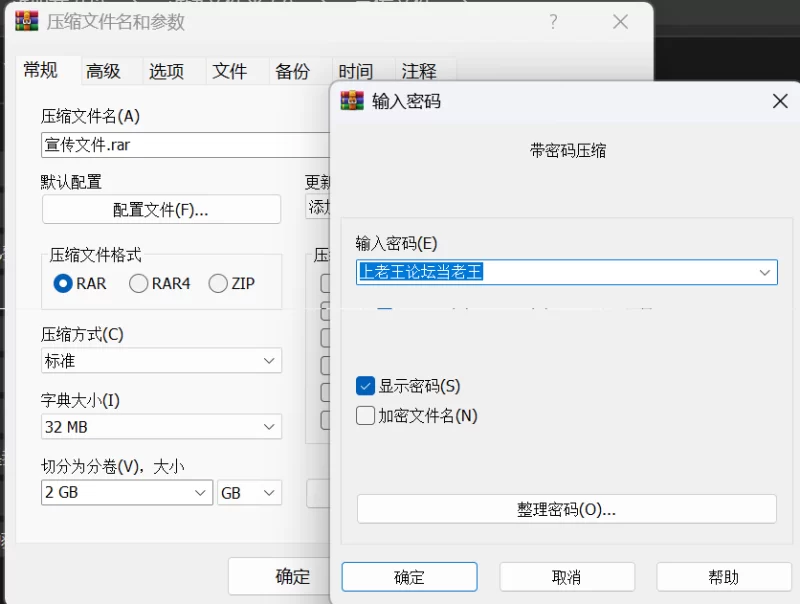This screenshot has width=800, height=604.
Task: Close the 输入密码 dialog
Action: point(780,101)
